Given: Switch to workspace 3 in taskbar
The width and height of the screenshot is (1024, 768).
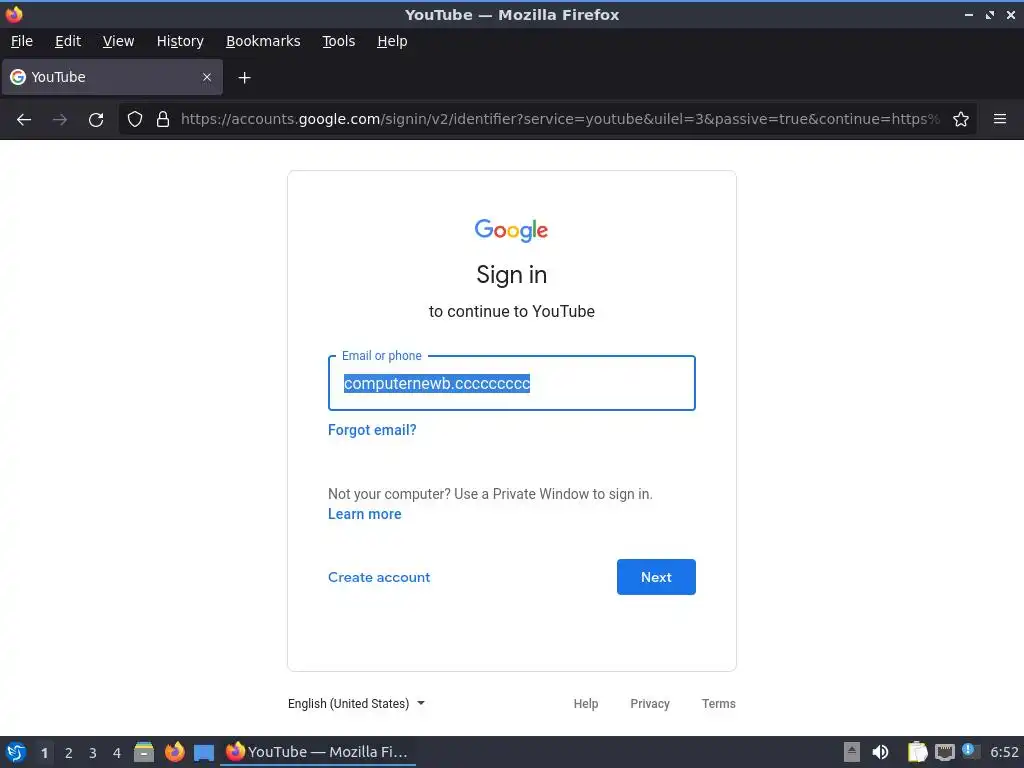Looking at the screenshot, I should click(x=93, y=753).
